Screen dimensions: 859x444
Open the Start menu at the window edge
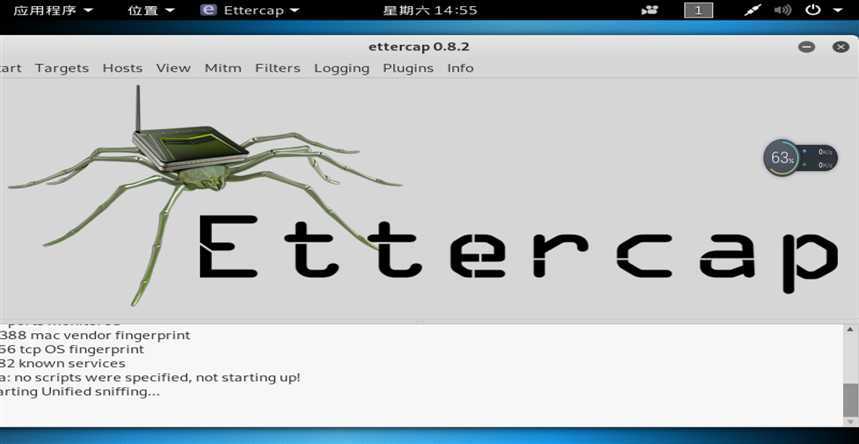click(x=10, y=68)
